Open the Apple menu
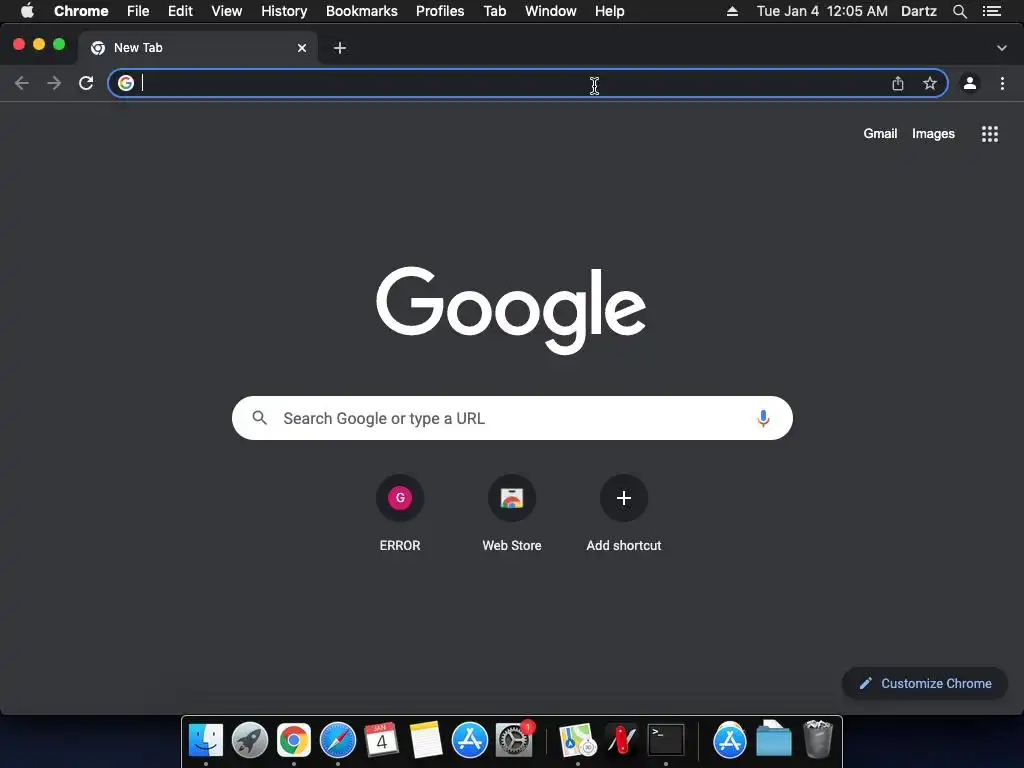This screenshot has height=768, width=1024. tap(27, 11)
